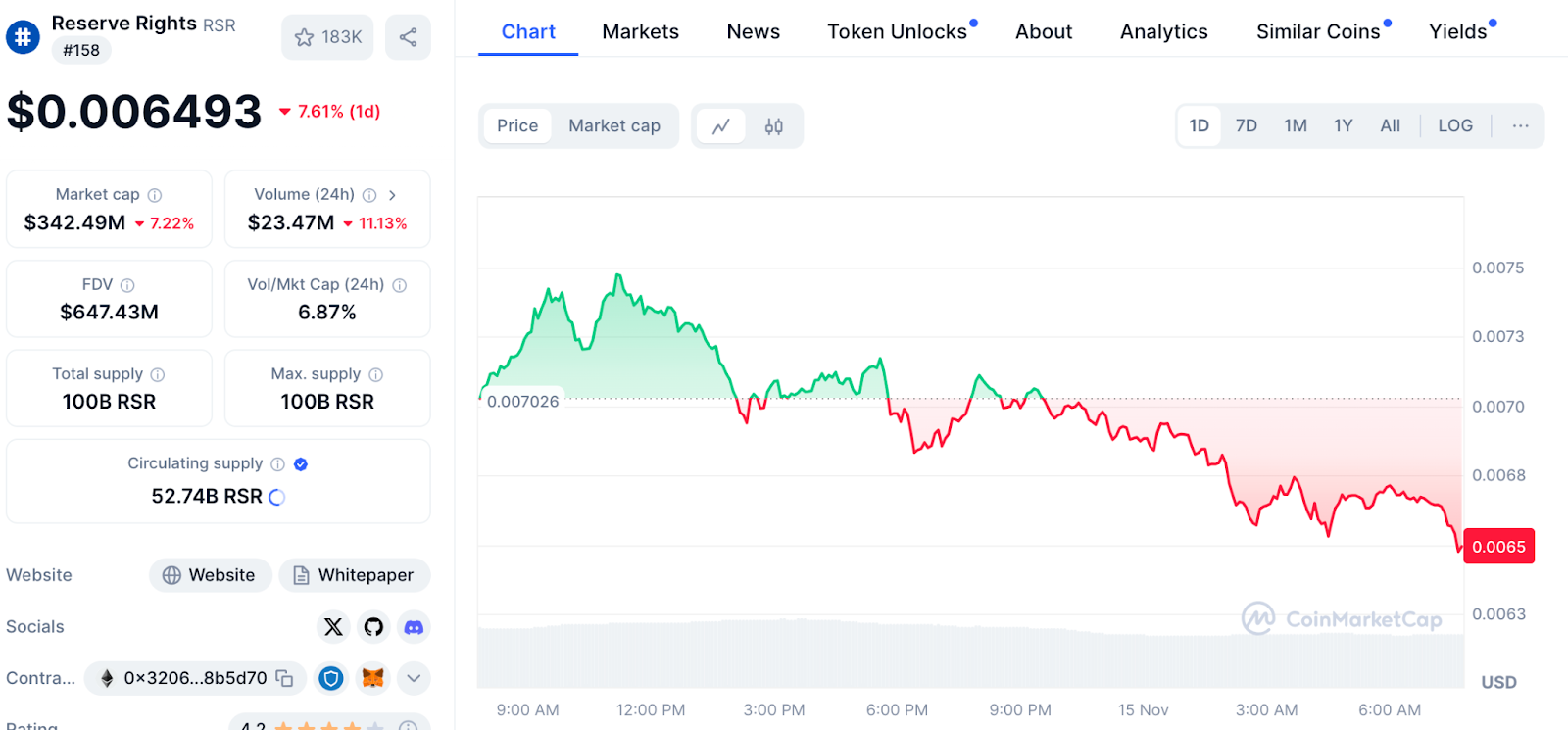Switch to the Analytics tab
Image resolution: width=1568 pixels, height=730 pixels.
point(1163,31)
